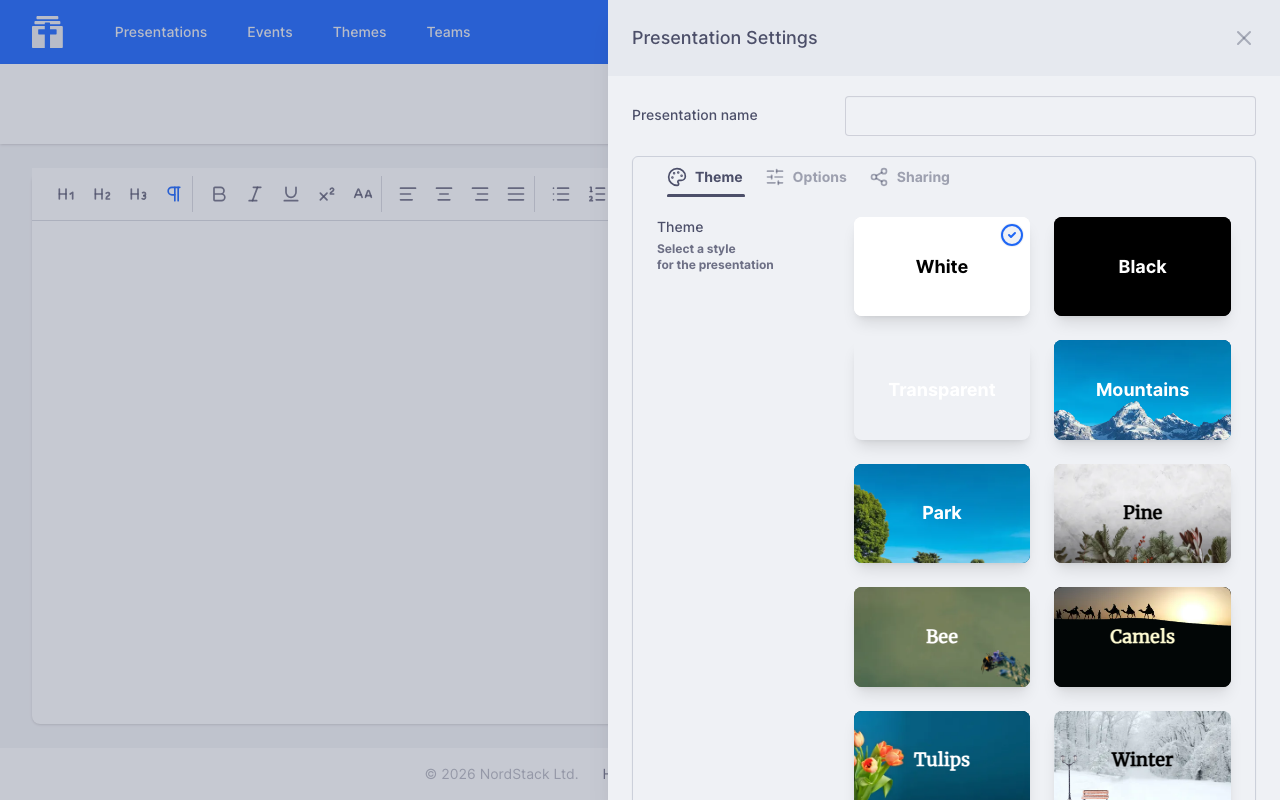Screen dimensions: 1280x800
Task: Open the Presentations menu
Action: [x=161, y=32]
